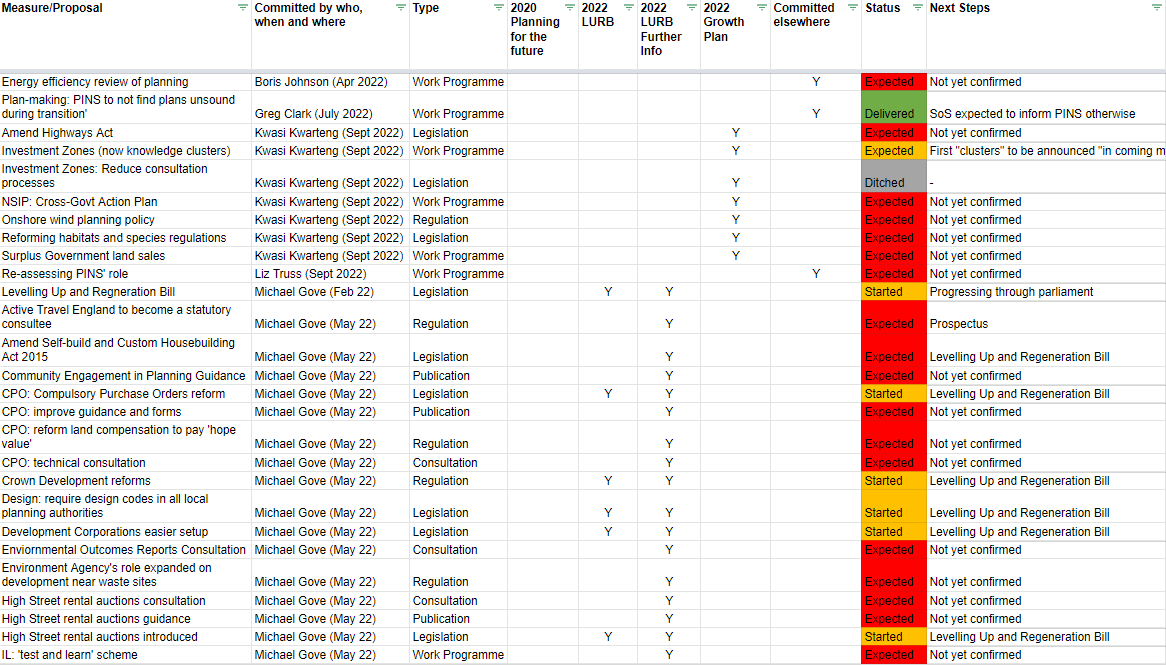Select cell 'Onshore wind planning policy'
Screen dimensions: 1166x665
(126, 220)
